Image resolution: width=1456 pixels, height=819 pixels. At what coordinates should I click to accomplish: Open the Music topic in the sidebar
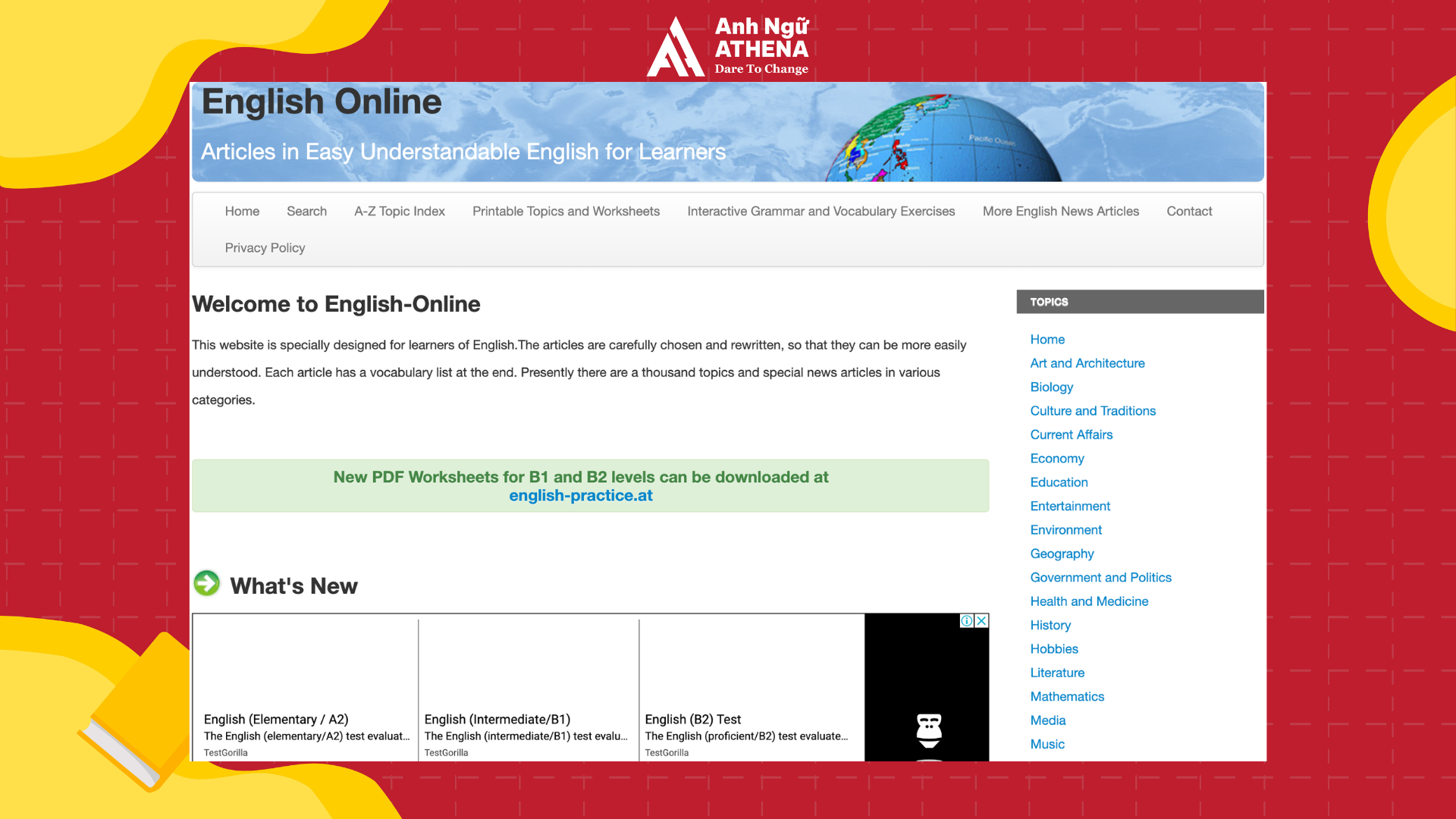[x=1047, y=744]
